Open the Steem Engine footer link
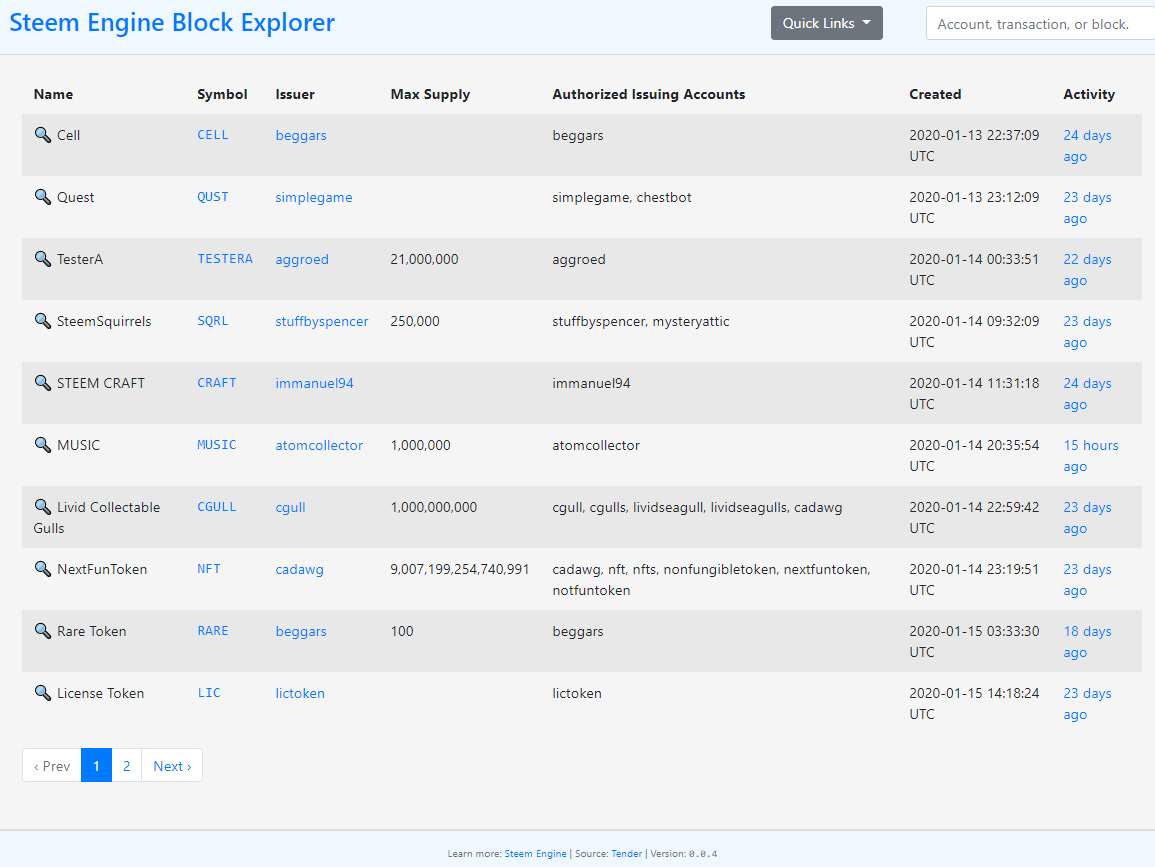 (x=536, y=853)
